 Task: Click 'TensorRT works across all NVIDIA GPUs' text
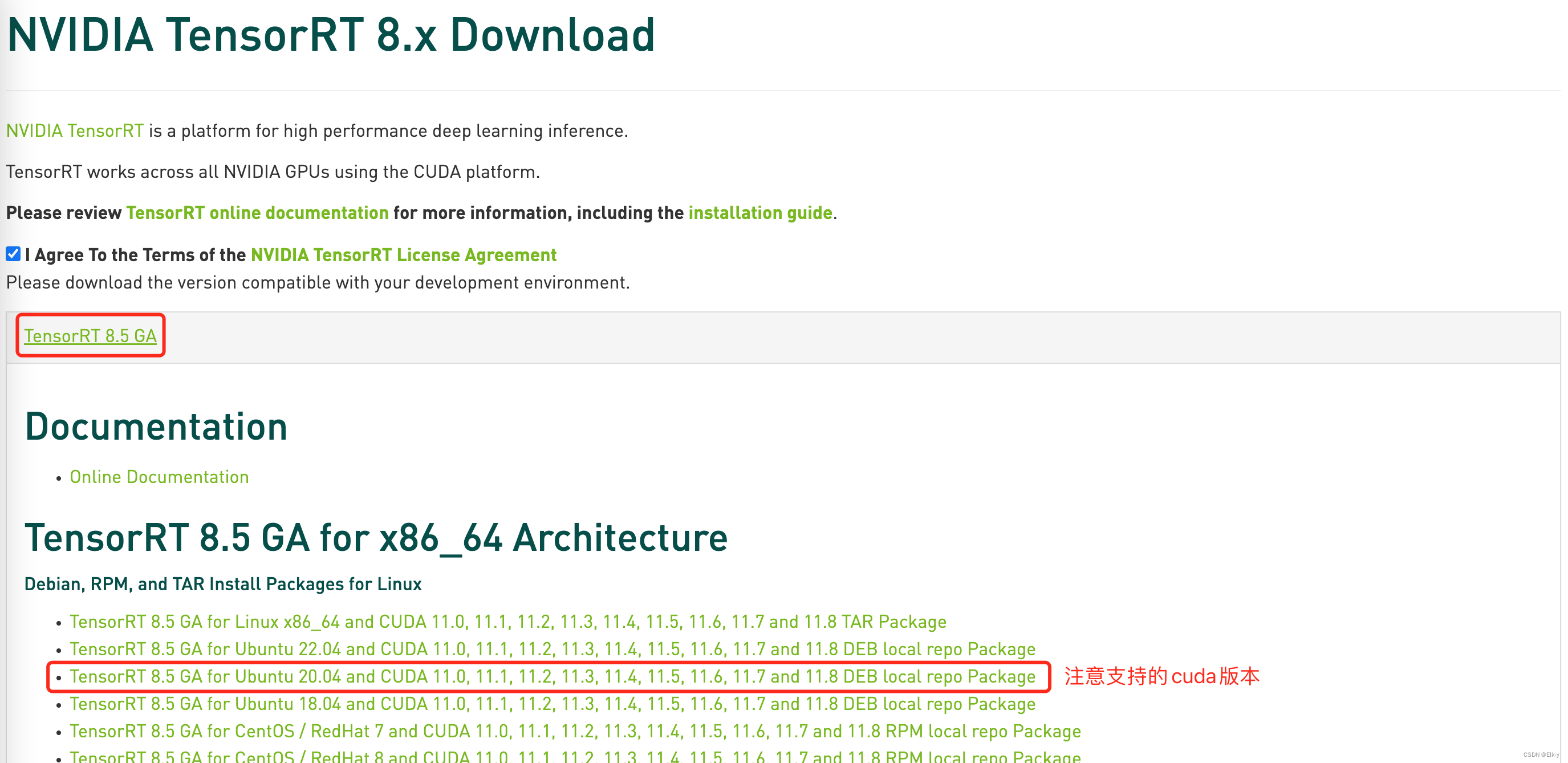273,172
